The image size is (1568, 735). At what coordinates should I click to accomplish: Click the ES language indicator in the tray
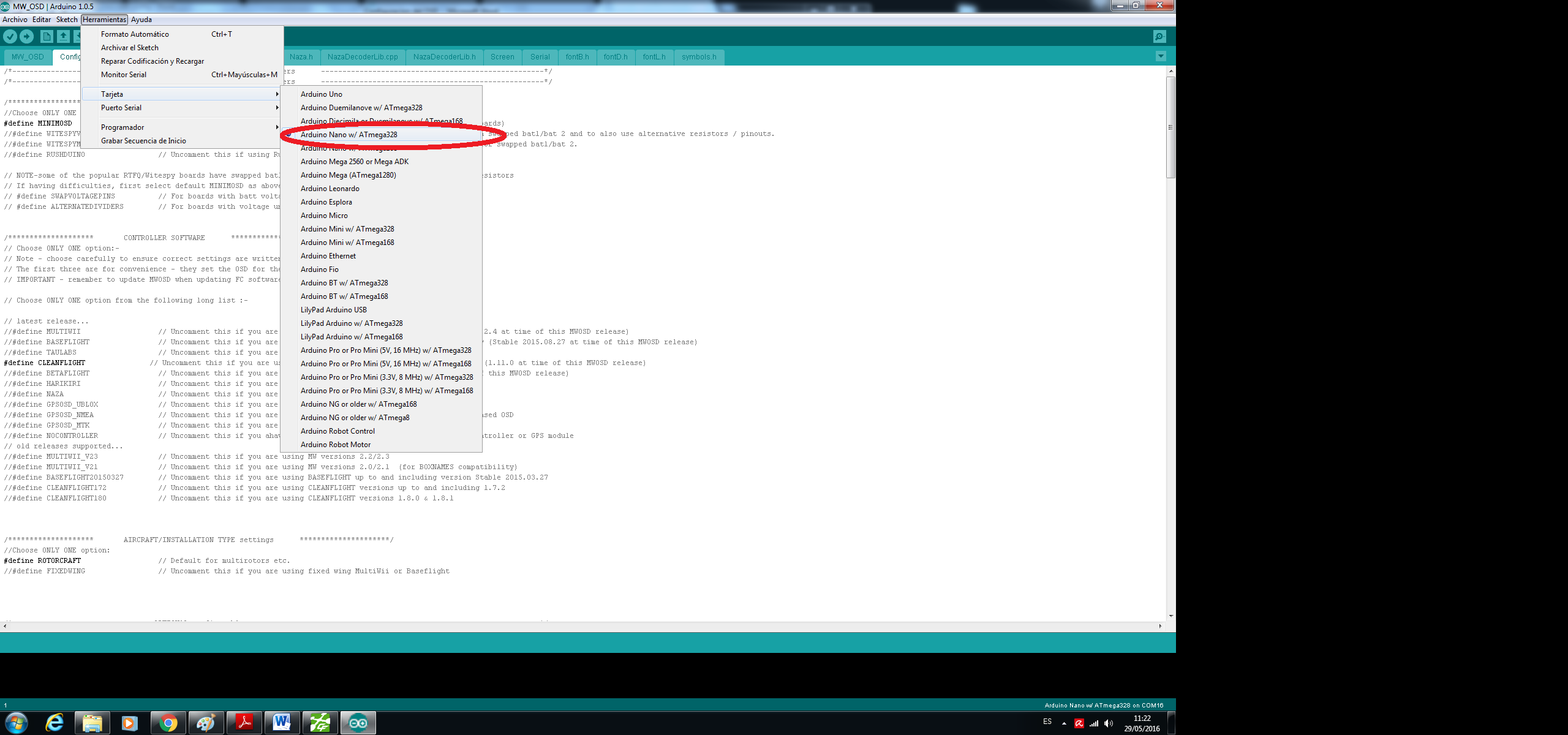(x=1047, y=722)
